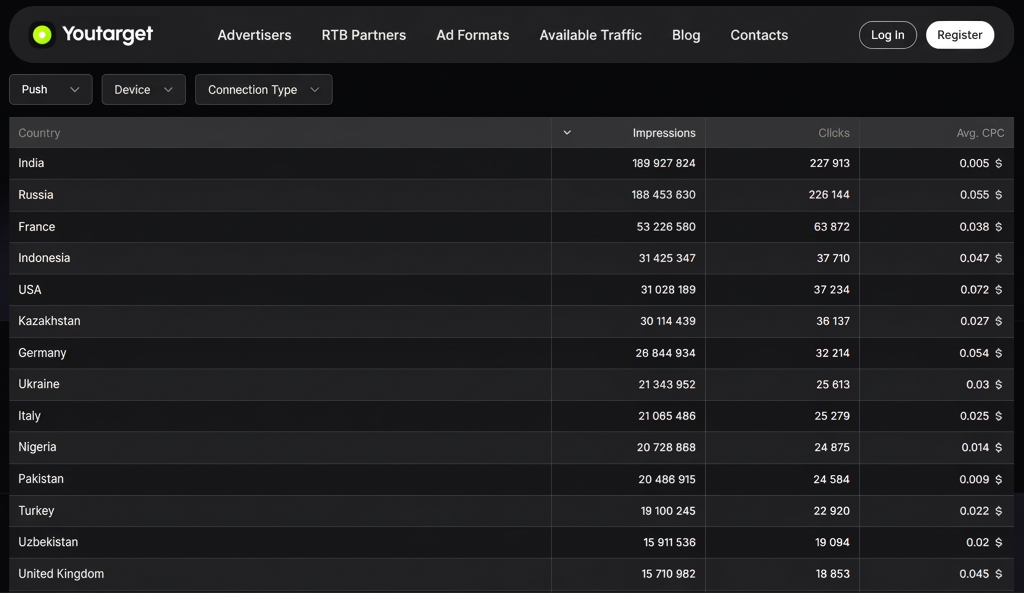Screen dimensions: 1024x593
Task: Click the Nigeria row label
Action: coord(37,447)
